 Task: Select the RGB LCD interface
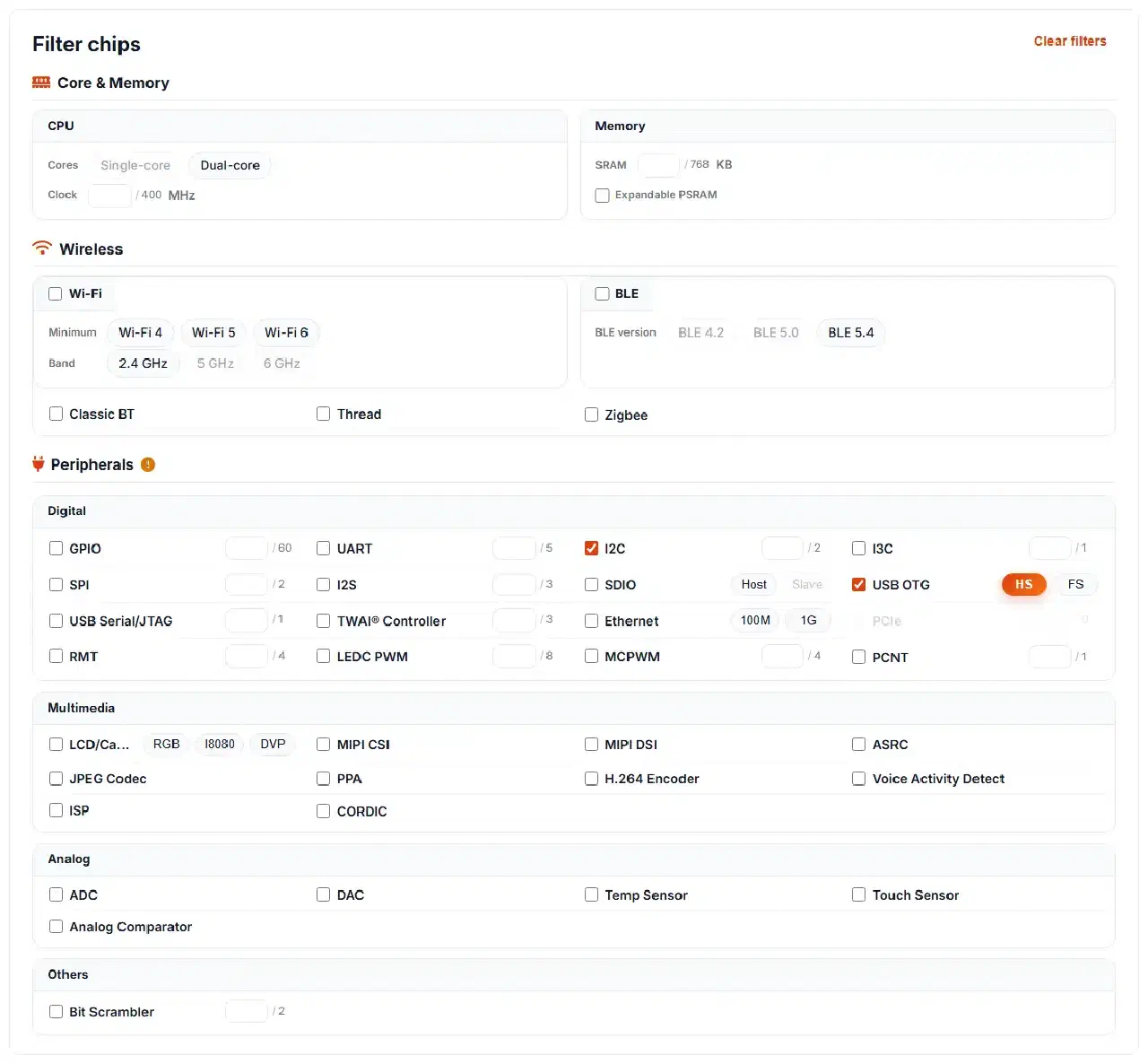click(x=167, y=745)
